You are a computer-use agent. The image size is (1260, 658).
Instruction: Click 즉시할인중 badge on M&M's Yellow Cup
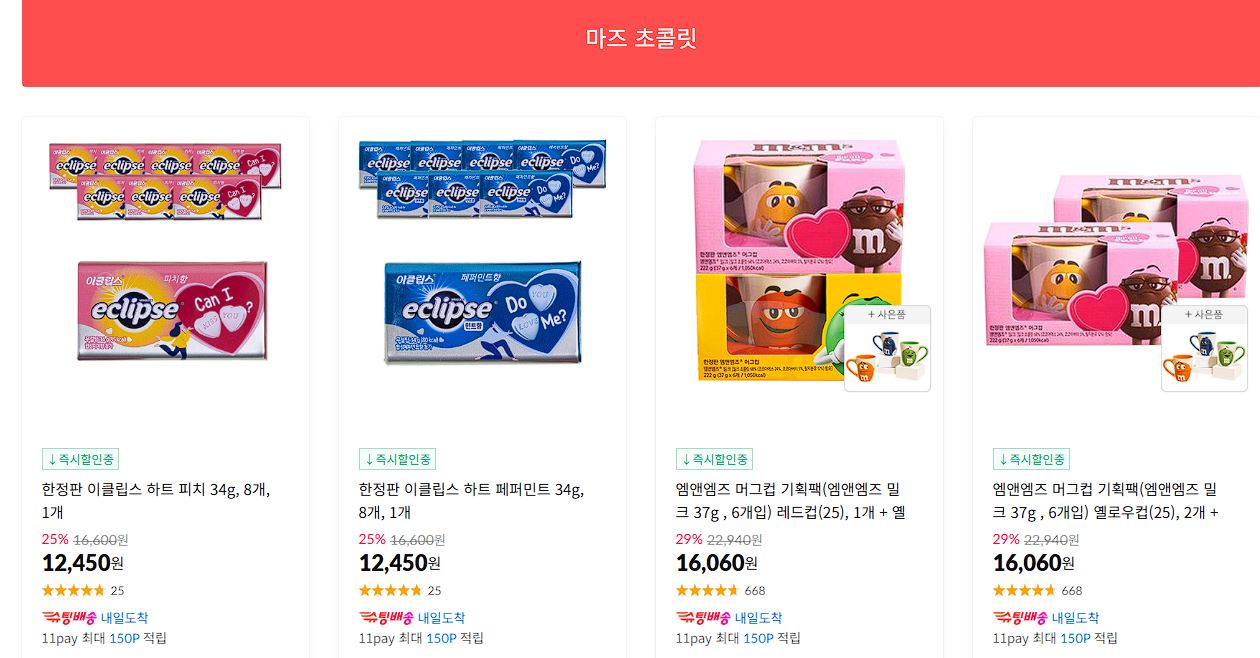1031,459
